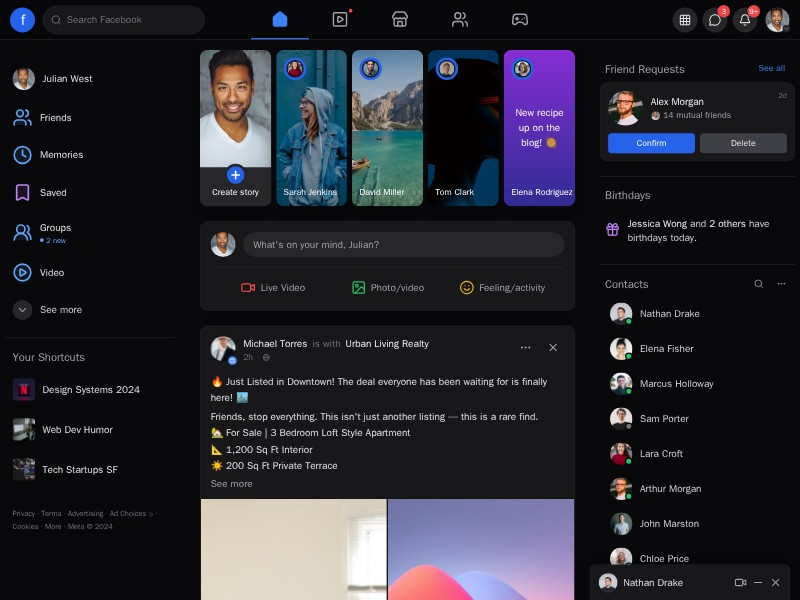Confirm Alex Morgan's friend request
800x600 pixels.
[651, 143]
